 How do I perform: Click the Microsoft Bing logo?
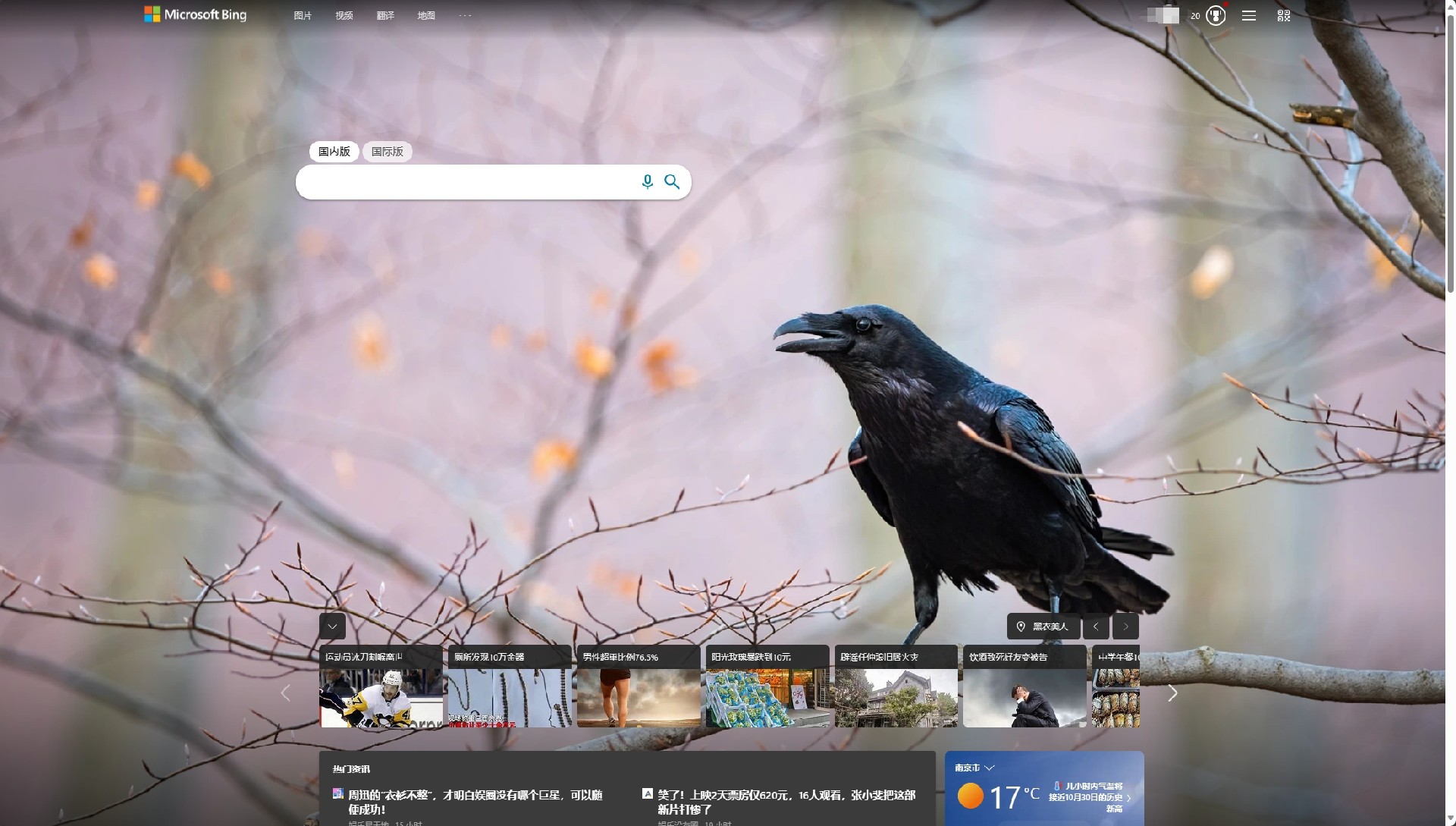[x=196, y=14]
